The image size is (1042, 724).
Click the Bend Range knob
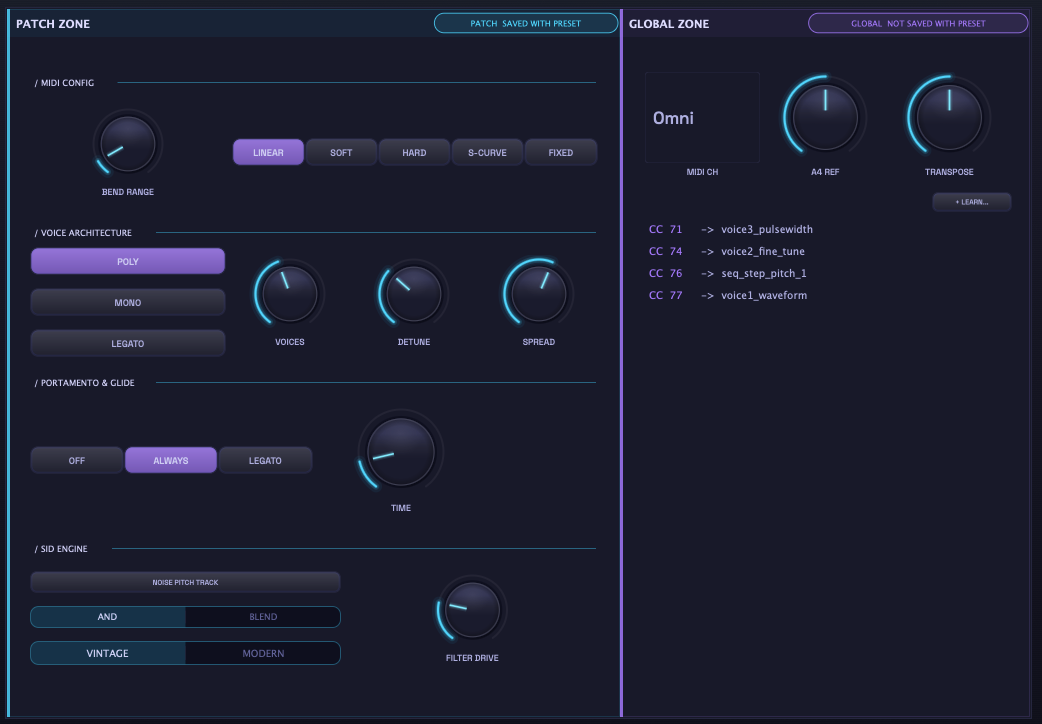coord(128,144)
